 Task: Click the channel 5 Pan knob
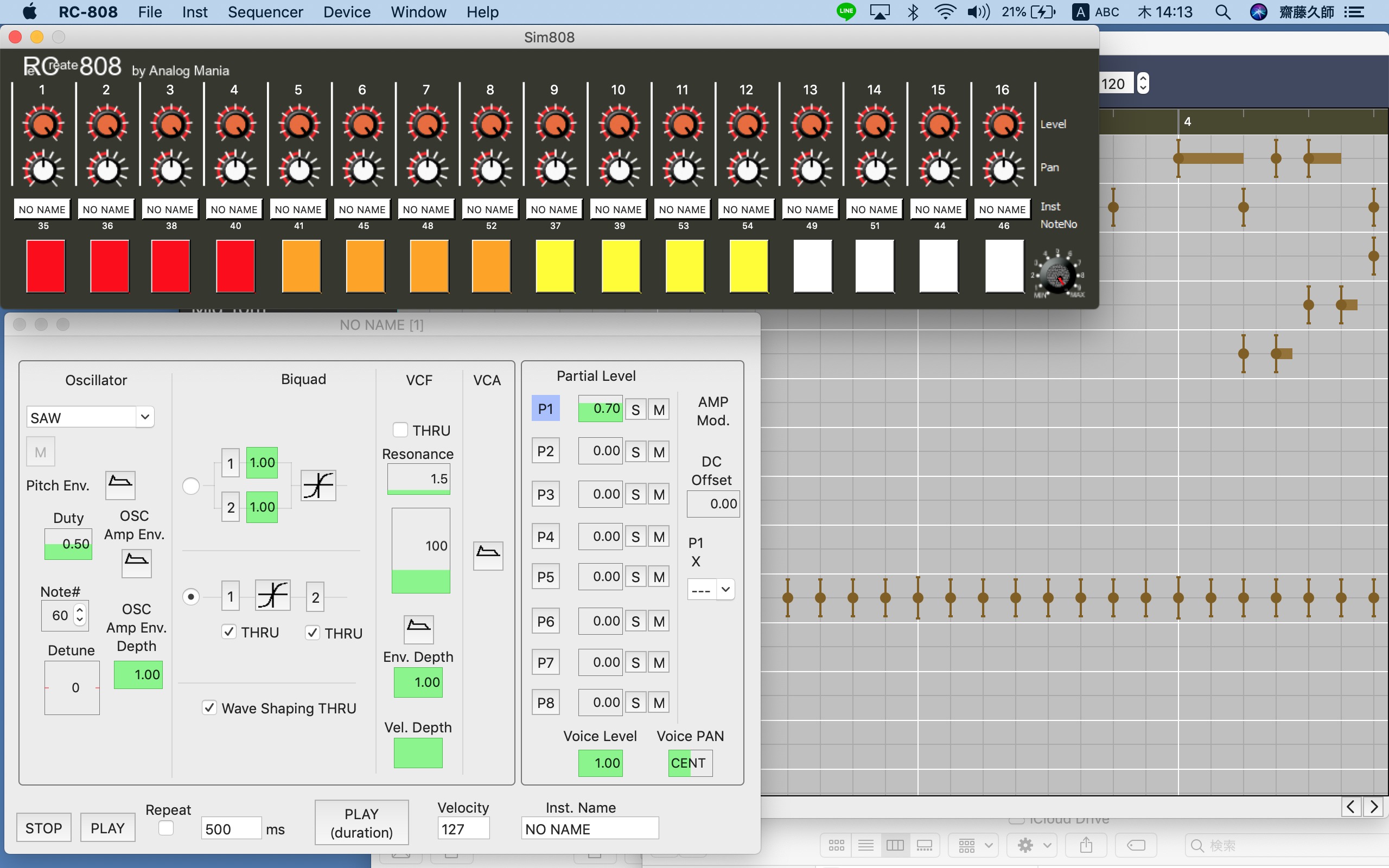click(x=298, y=169)
